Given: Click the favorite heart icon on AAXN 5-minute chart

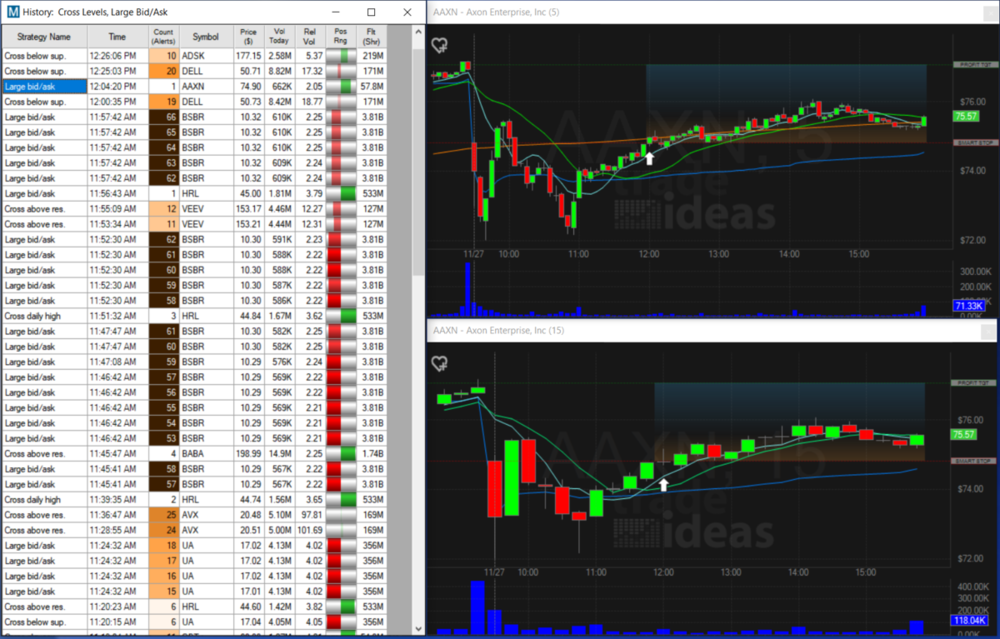Looking at the screenshot, I should pyautogui.click(x=439, y=45).
